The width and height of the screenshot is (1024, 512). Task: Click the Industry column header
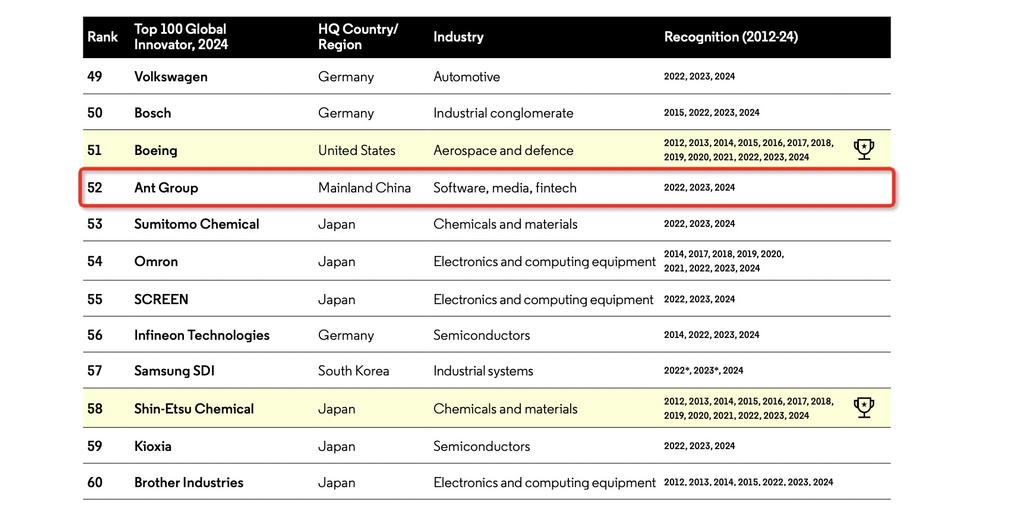458,37
